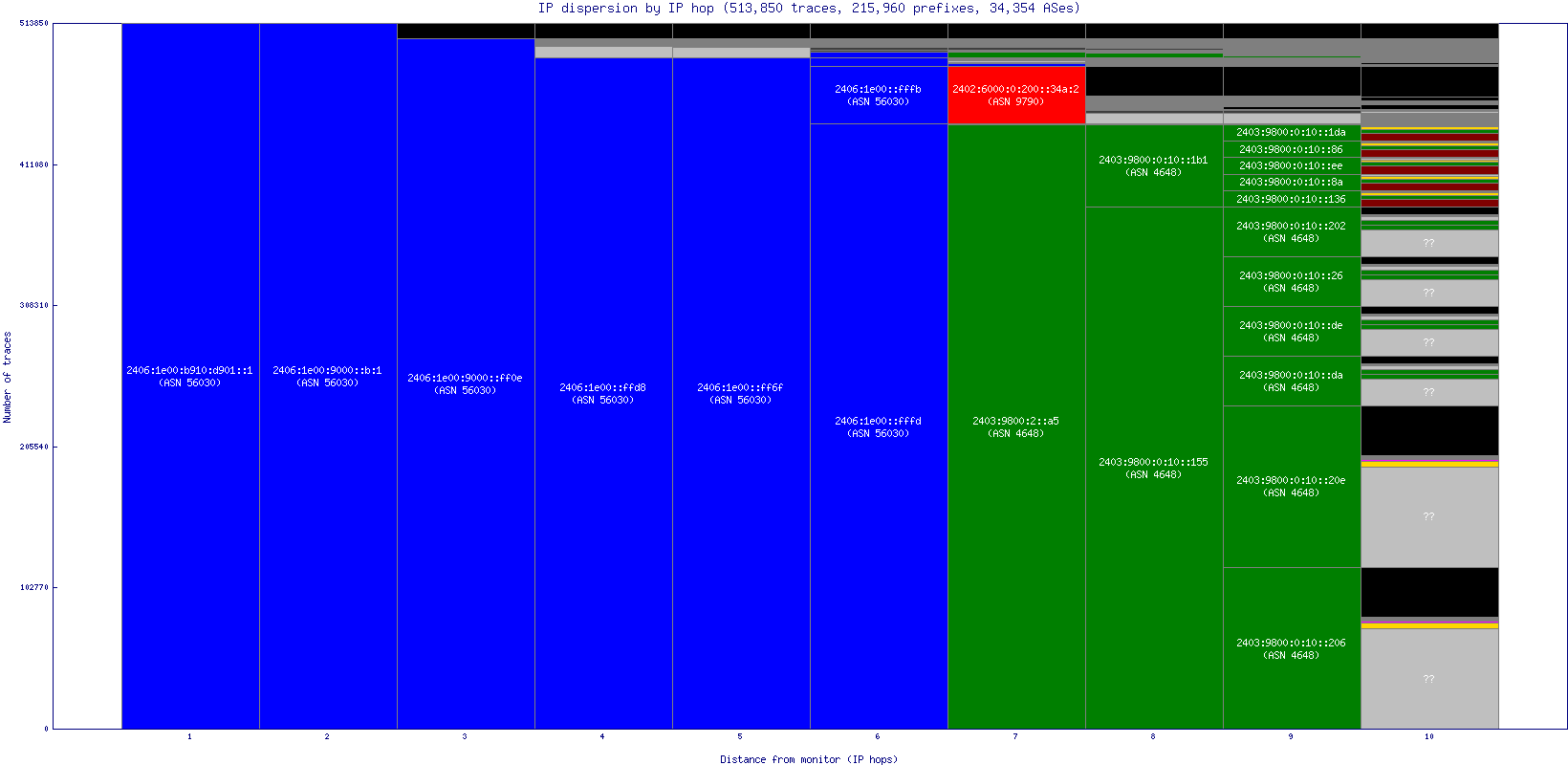Click the x-axis tick label 2
The height and width of the screenshot is (765, 1568).
tap(327, 736)
